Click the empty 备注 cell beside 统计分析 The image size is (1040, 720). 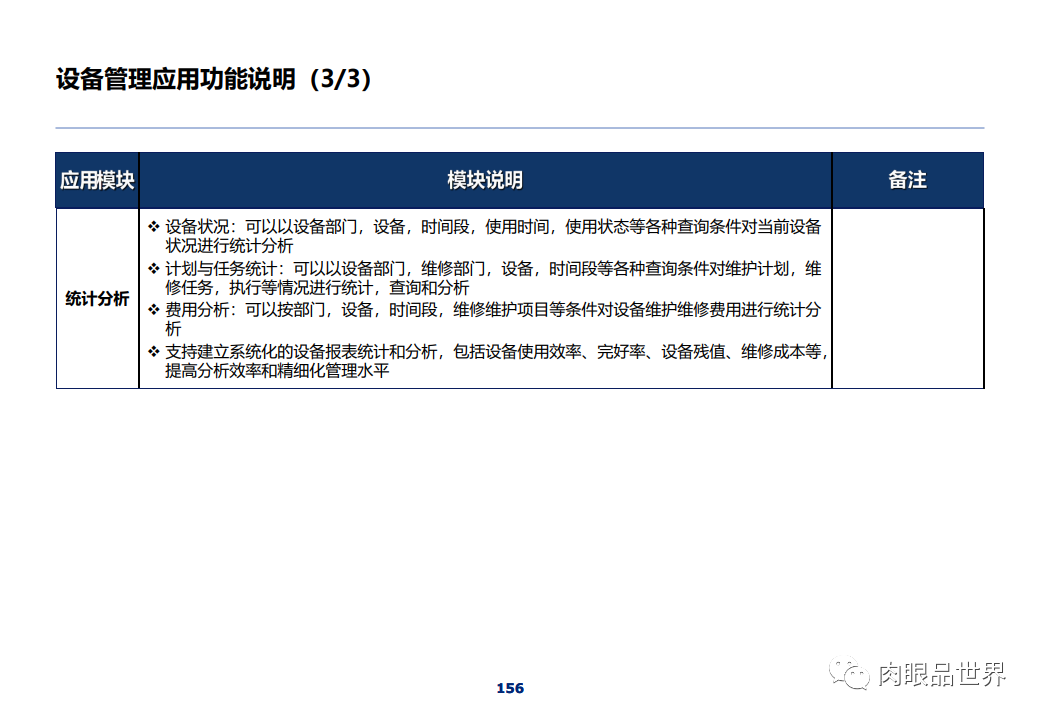908,299
